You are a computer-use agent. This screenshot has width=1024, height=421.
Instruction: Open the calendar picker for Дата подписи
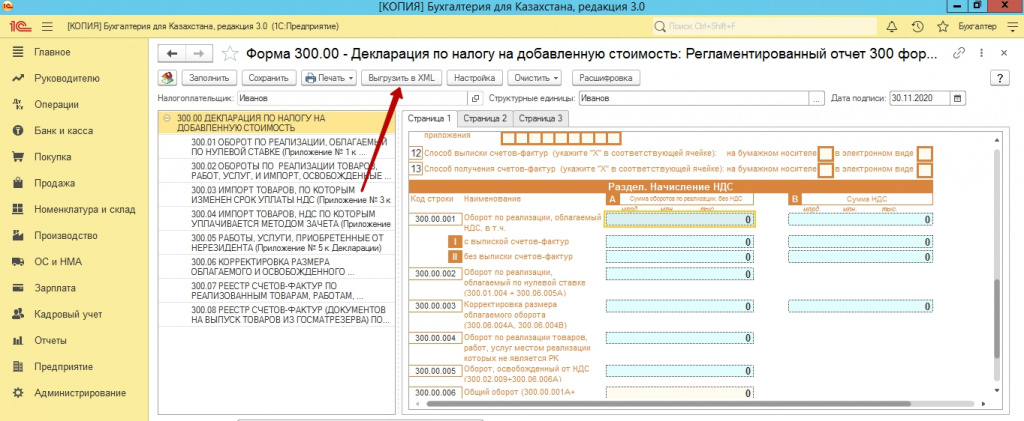958,98
